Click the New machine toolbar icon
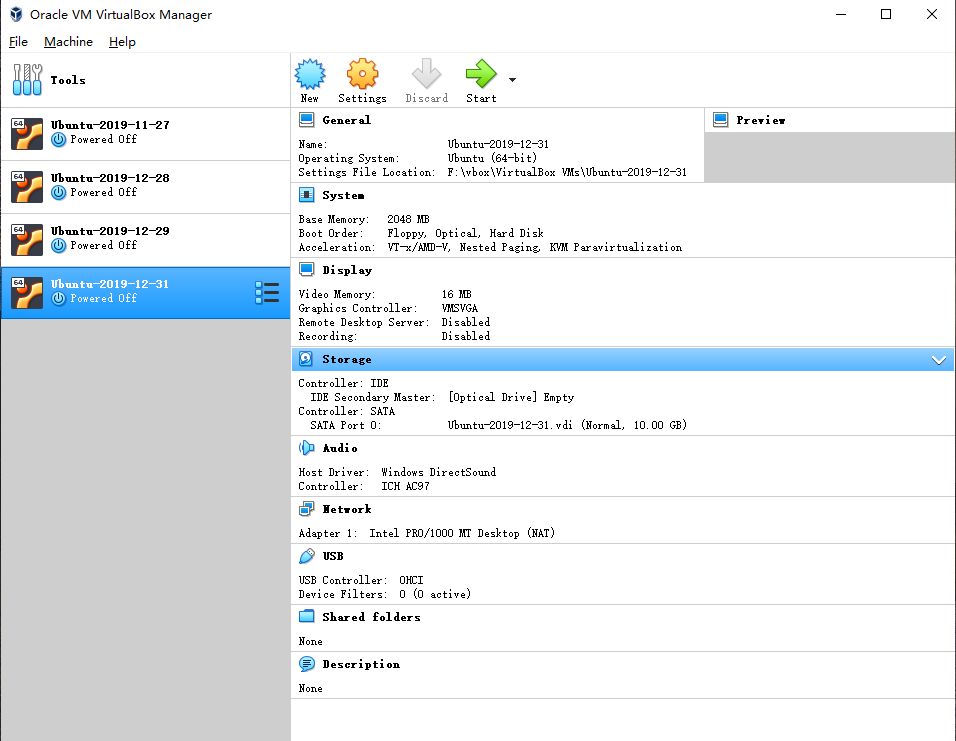Image resolution: width=956 pixels, height=741 pixels. (310, 74)
